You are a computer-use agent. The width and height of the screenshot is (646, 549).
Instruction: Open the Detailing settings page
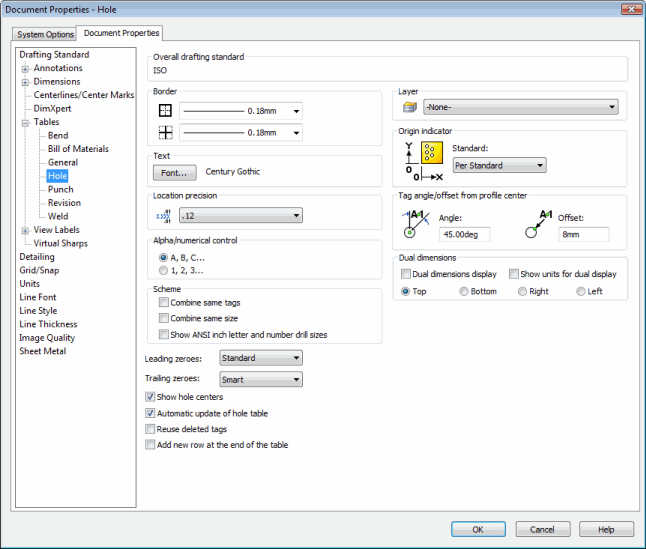(x=37, y=257)
